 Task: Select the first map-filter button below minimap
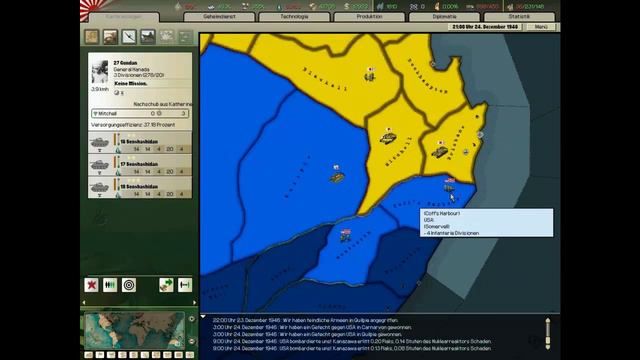89,355
